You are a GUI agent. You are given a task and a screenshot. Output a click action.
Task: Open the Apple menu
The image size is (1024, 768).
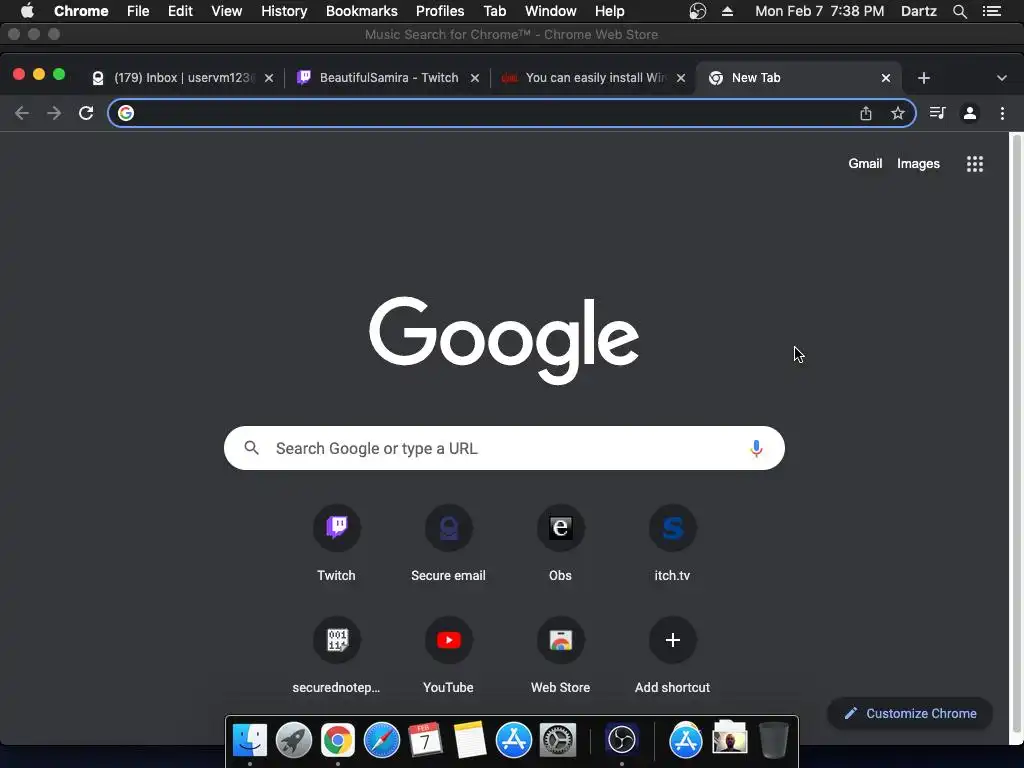coord(27,11)
